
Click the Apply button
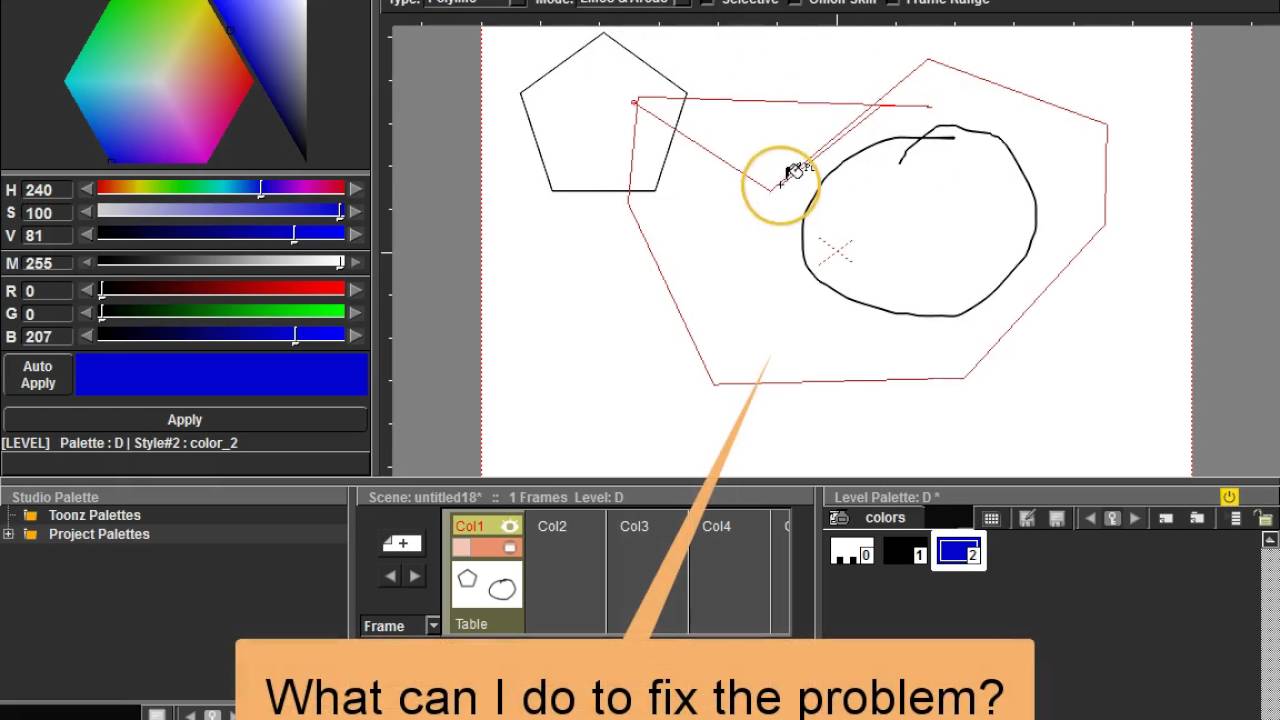pyautogui.click(x=185, y=420)
